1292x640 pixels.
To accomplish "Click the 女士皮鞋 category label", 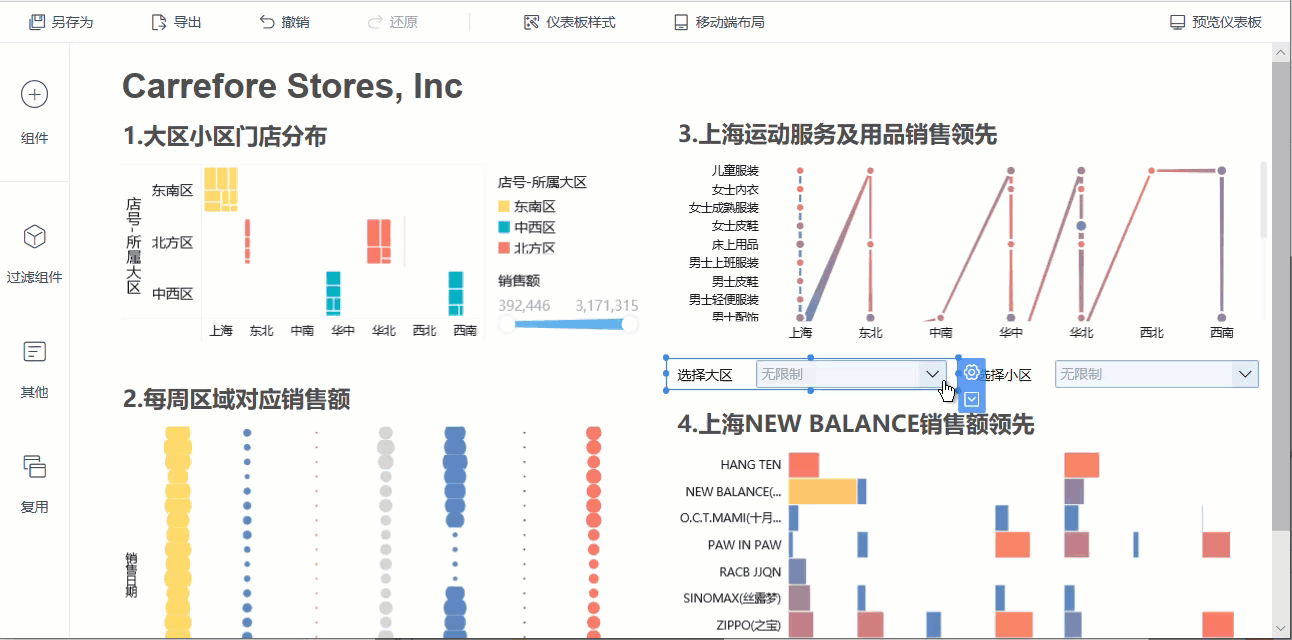I will tap(735, 226).
